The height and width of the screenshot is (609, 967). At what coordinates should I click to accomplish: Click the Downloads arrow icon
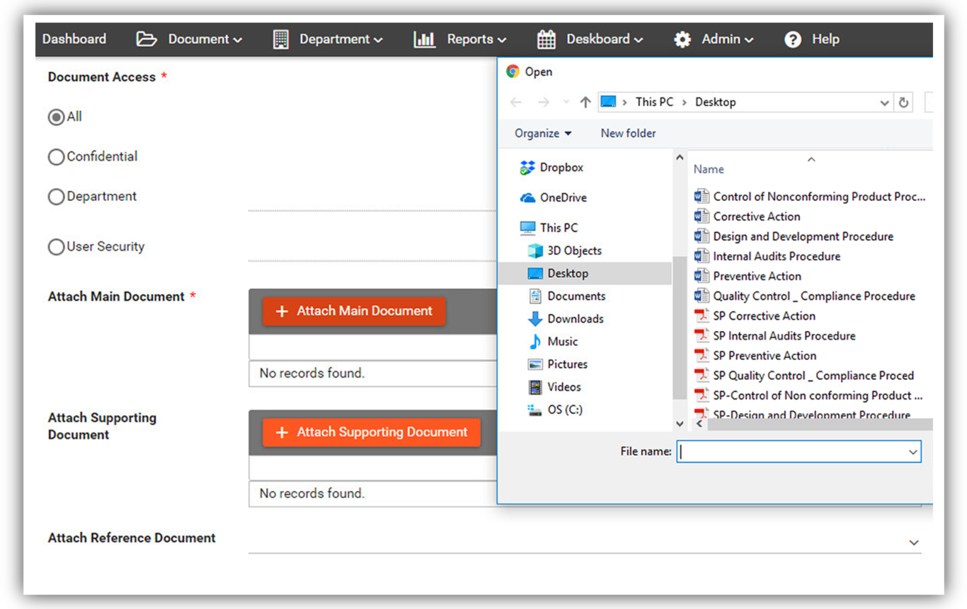[535, 319]
